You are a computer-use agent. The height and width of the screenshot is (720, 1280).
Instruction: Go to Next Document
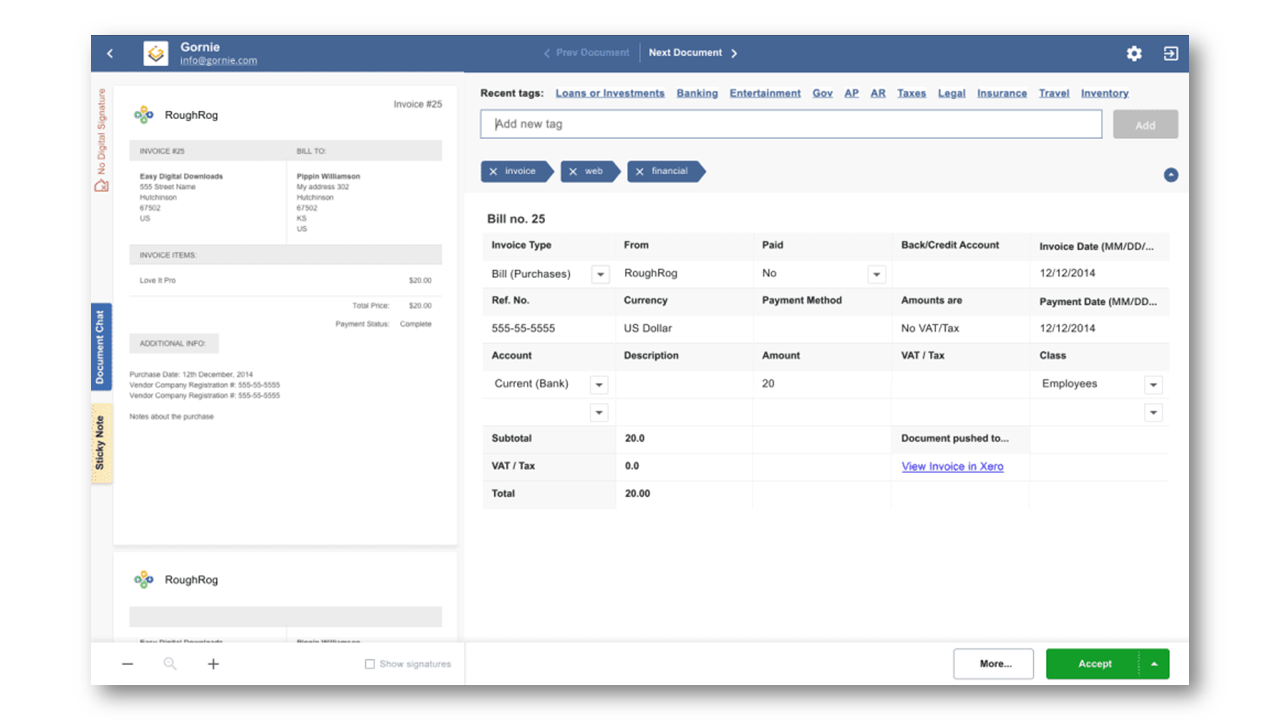pyautogui.click(x=693, y=53)
